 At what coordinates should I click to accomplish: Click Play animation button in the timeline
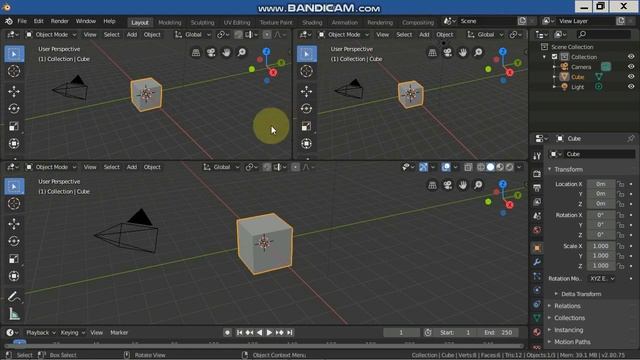click(269, 333)
